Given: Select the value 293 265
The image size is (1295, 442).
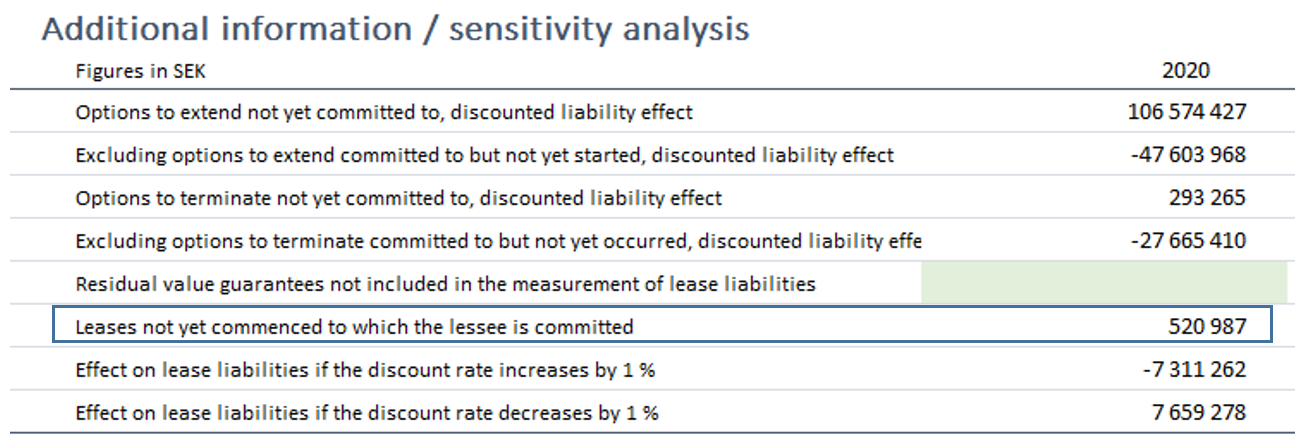Looking at the screenshot, I should point(1207,198).
